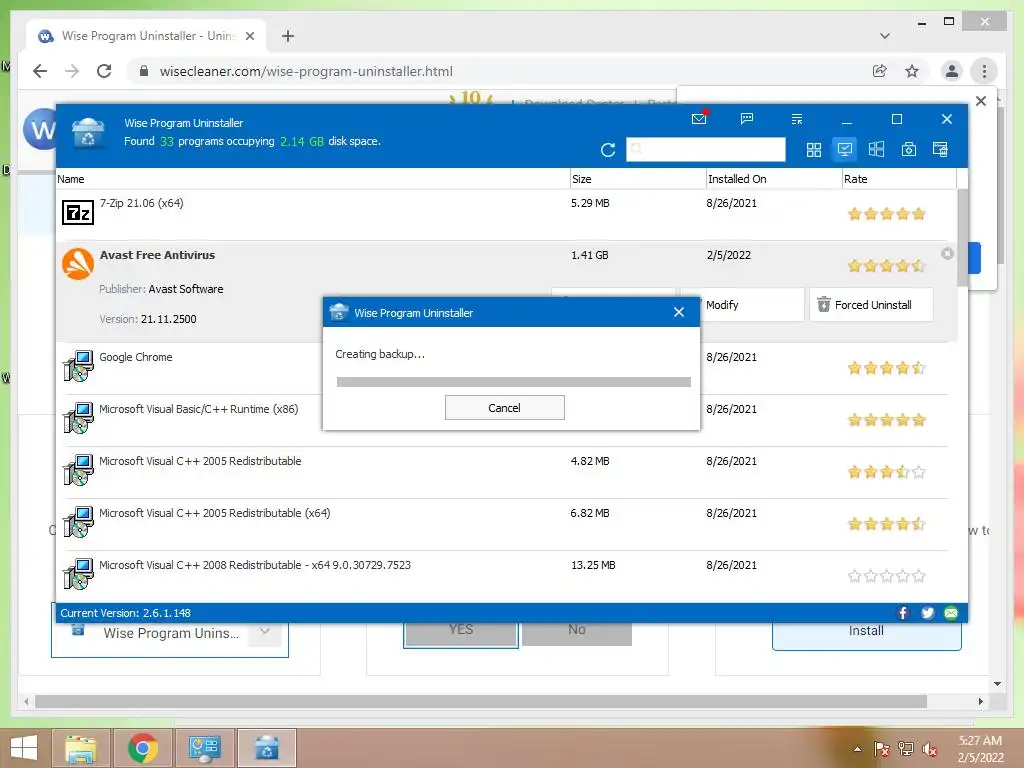Select the Wise Program Uninstaller browser tab
The image size is (1024, 768).
(x=146, y=36)
